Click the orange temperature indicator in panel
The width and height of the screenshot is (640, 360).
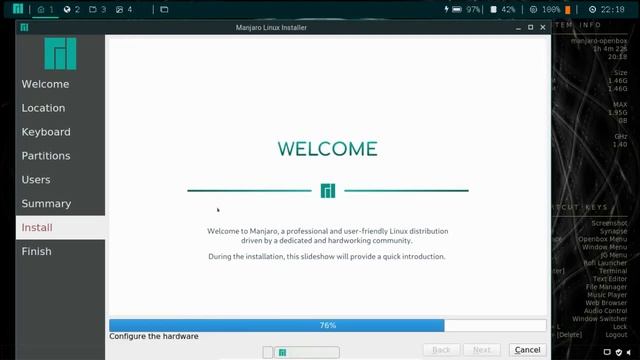tap(567, 10)
